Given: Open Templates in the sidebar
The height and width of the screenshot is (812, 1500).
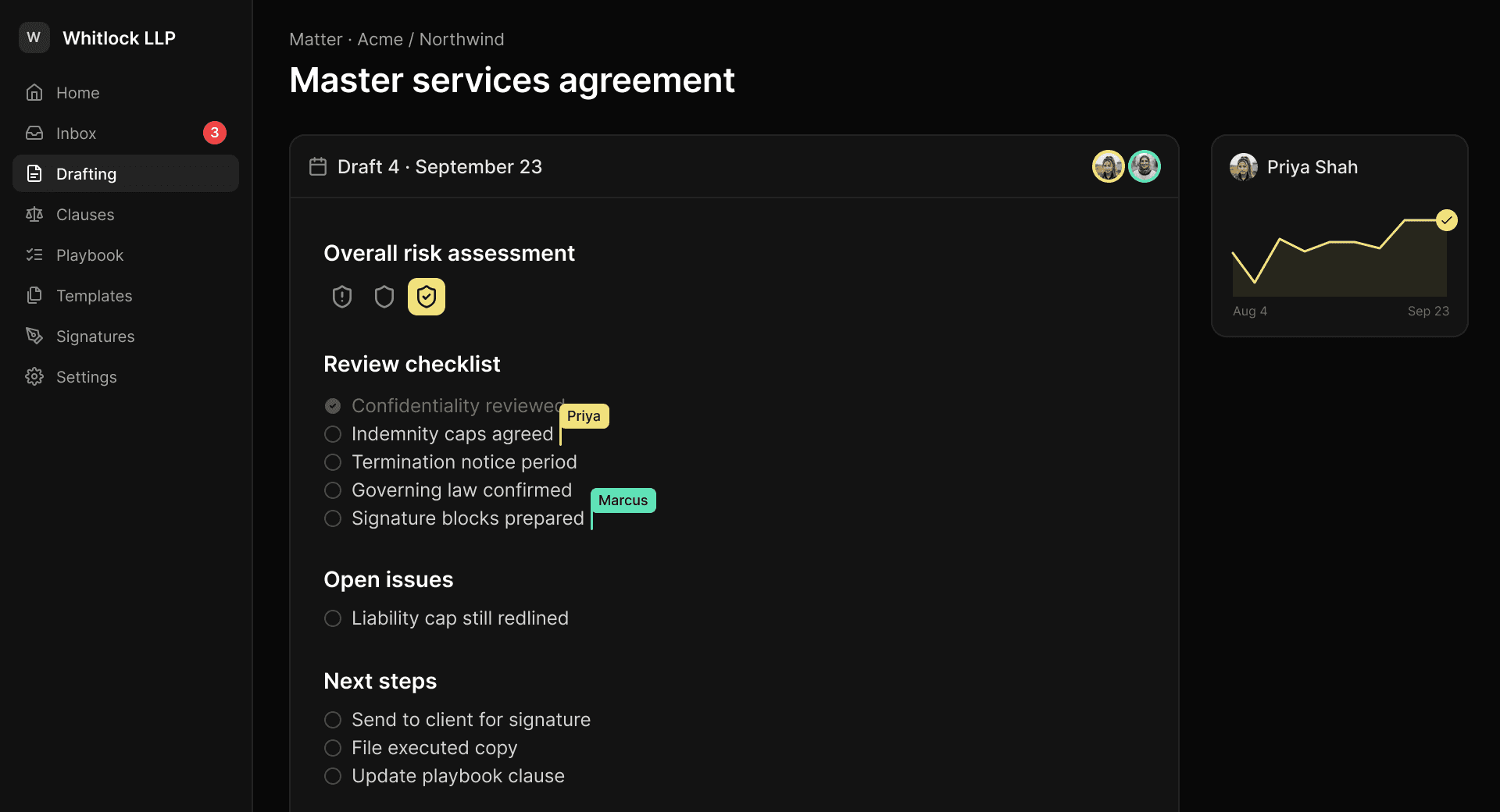Looking at the screenshot, I should tap(126, 295).
